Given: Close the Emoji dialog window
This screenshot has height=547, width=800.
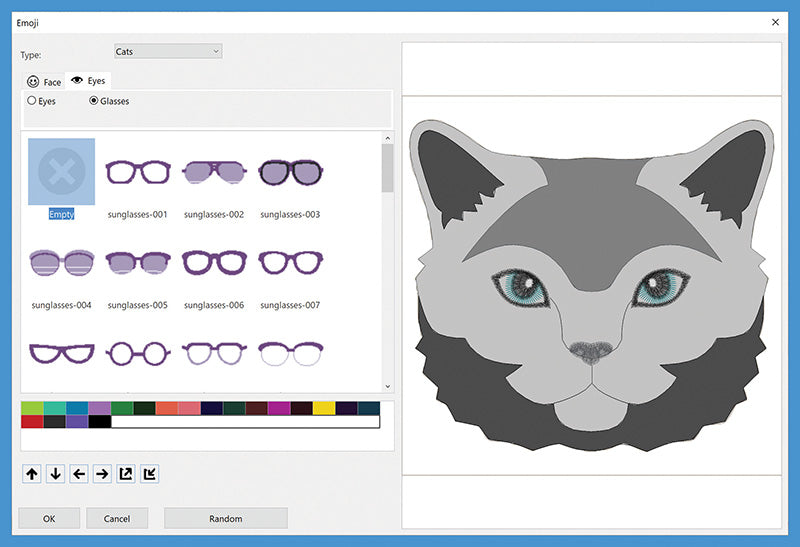Looking at the screenshot, I should point(775,21).
